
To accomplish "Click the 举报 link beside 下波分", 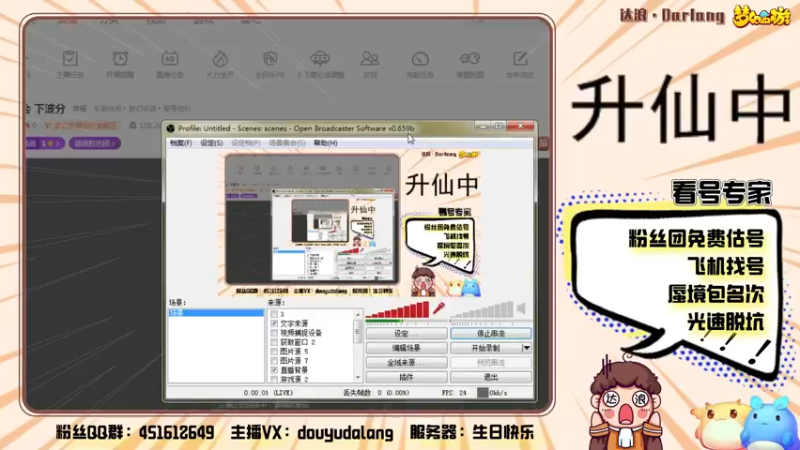I will (x=79, y=109).
